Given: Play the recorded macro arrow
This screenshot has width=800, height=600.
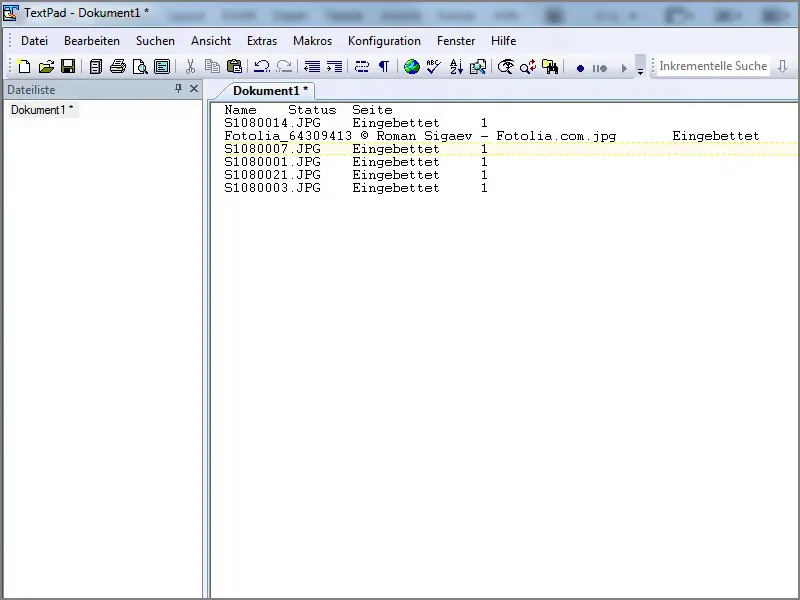Looking at the screenshot, I should (623, 68).
